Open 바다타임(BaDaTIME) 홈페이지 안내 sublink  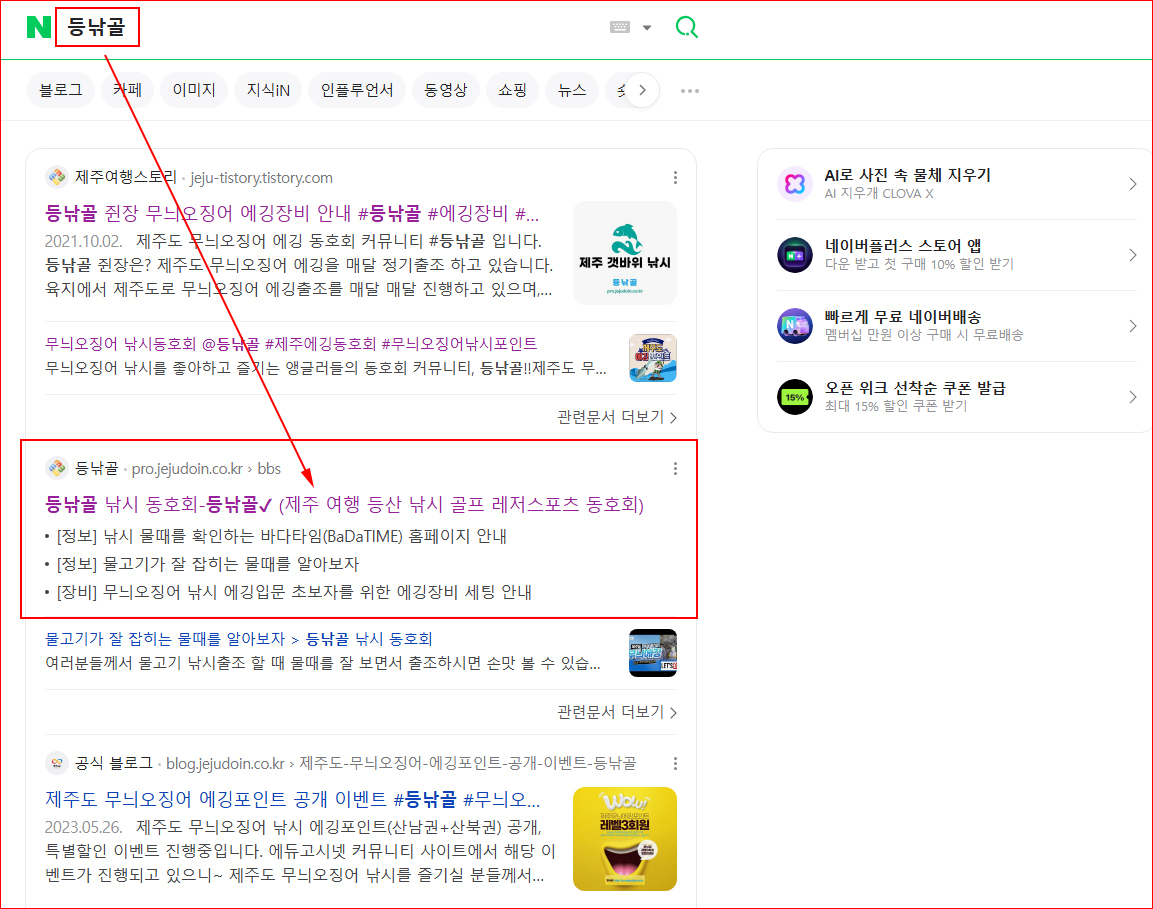coord(281,536)
